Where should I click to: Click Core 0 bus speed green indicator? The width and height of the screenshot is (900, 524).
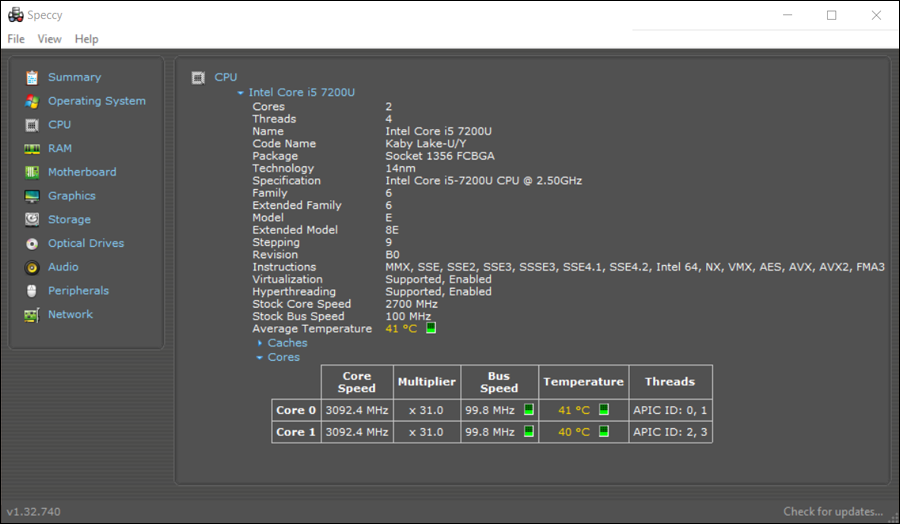529,410
